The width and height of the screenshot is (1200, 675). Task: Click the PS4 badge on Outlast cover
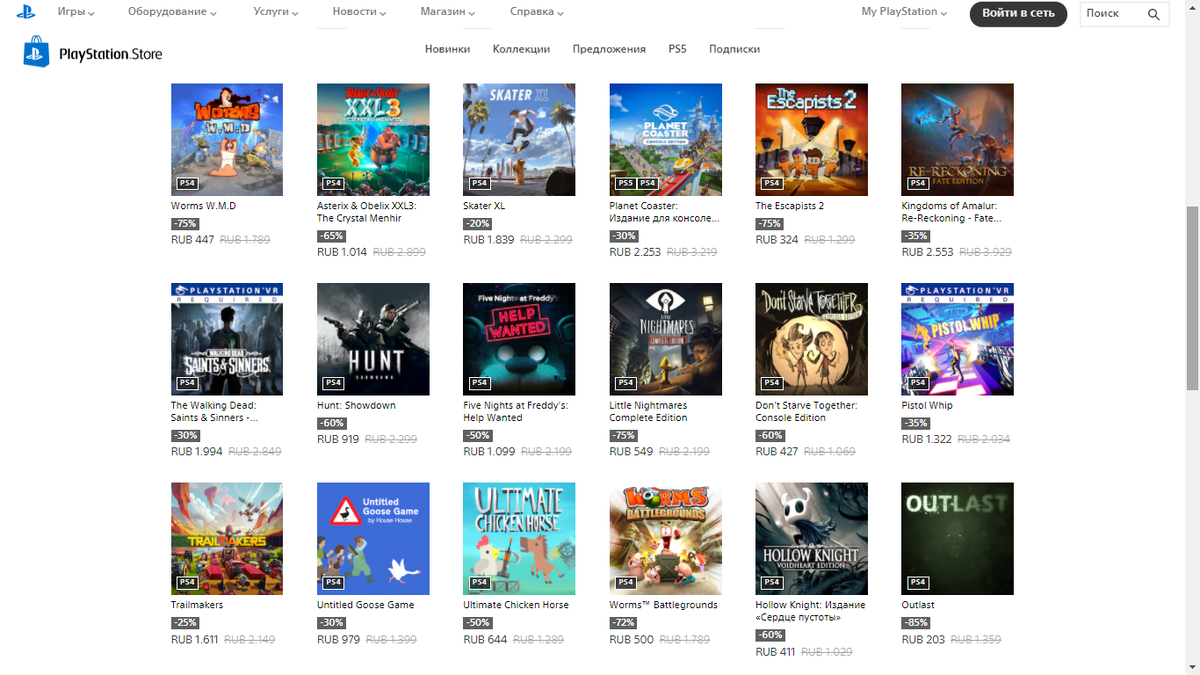(917, 582)
